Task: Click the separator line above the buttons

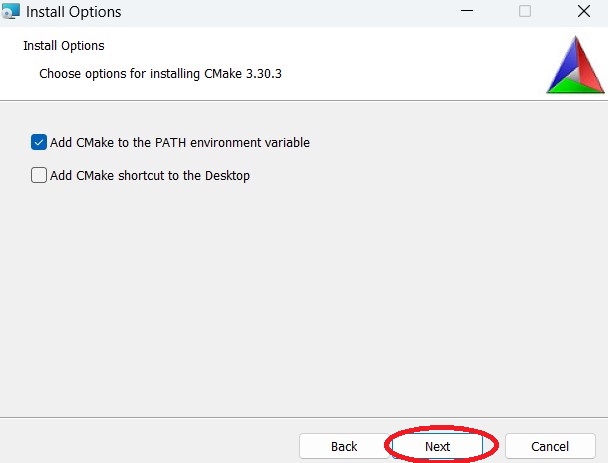Action: [x=300, y=416]
